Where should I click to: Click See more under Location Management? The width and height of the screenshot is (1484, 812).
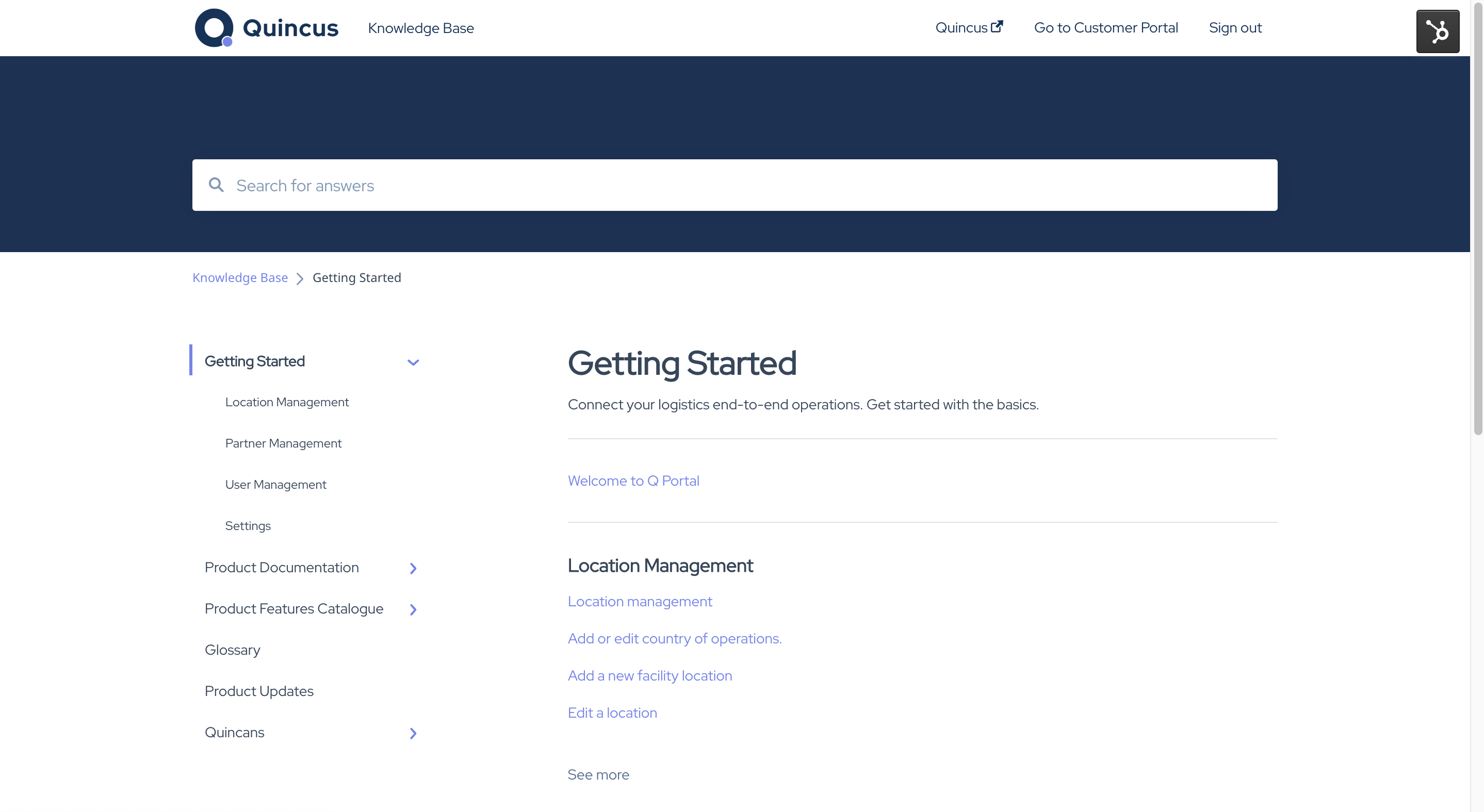[598, 774]
